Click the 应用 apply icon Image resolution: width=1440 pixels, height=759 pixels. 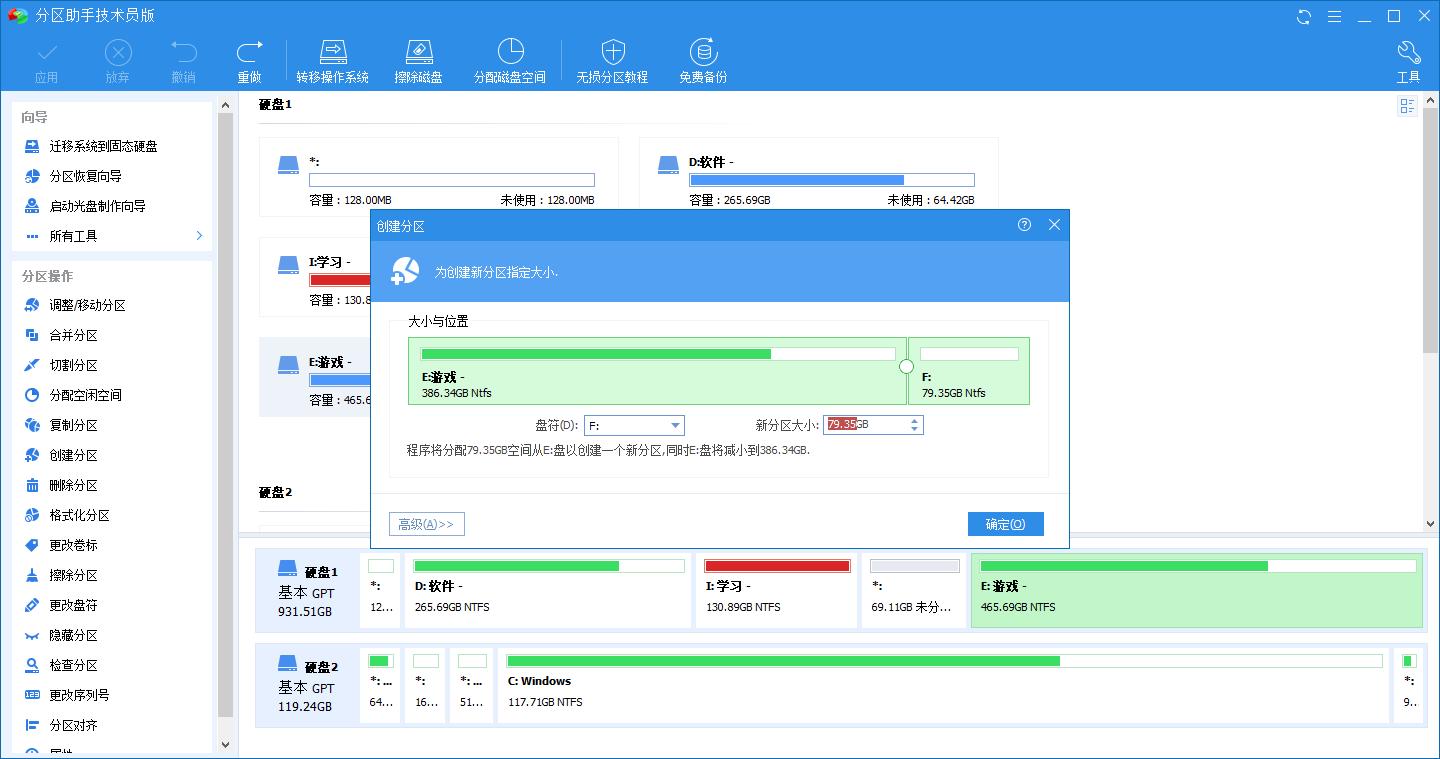coord(47,58)
